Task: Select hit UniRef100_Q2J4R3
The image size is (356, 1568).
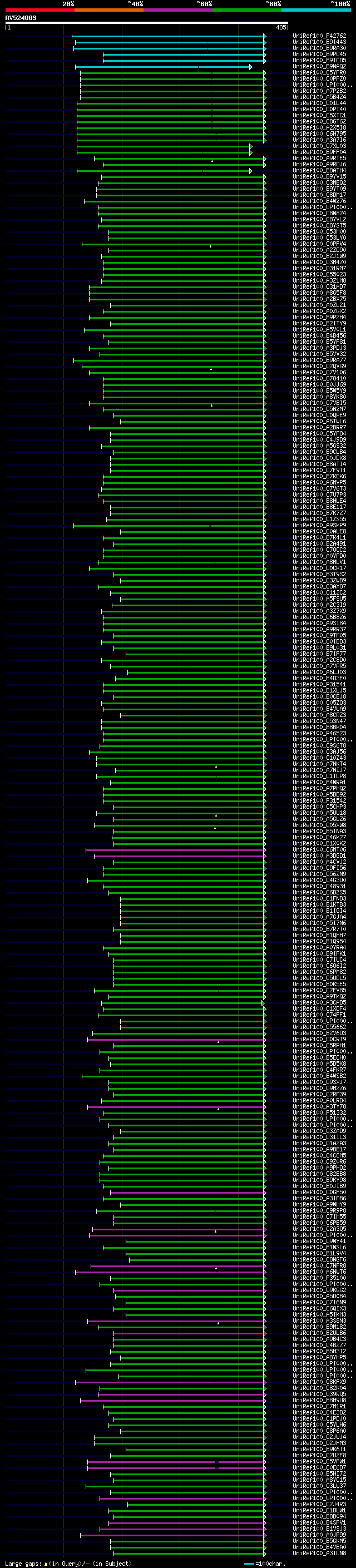Action: [319, 1504]
